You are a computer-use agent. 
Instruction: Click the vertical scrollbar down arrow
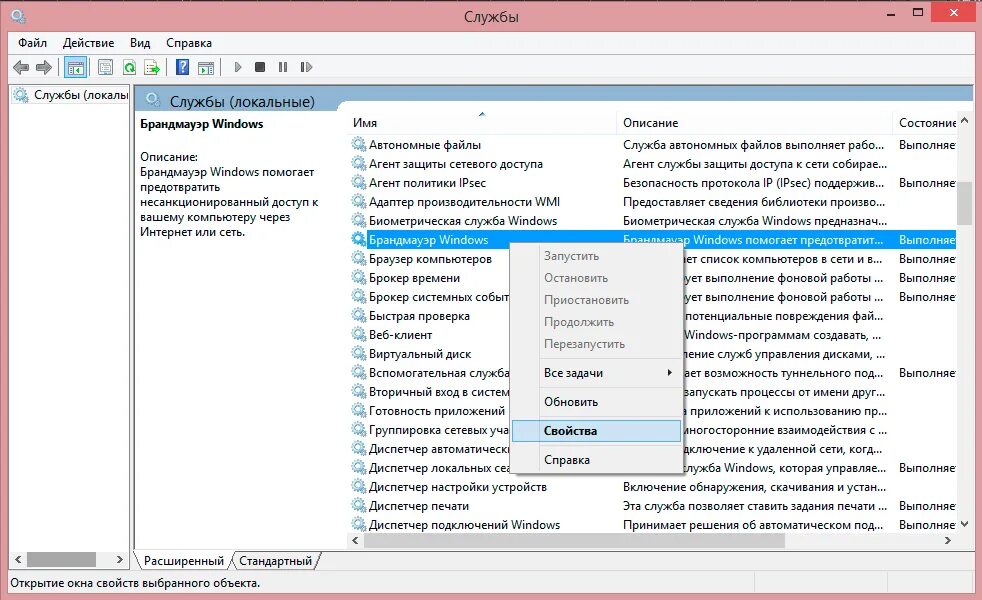pyautogui.click(x=964, y=524)
